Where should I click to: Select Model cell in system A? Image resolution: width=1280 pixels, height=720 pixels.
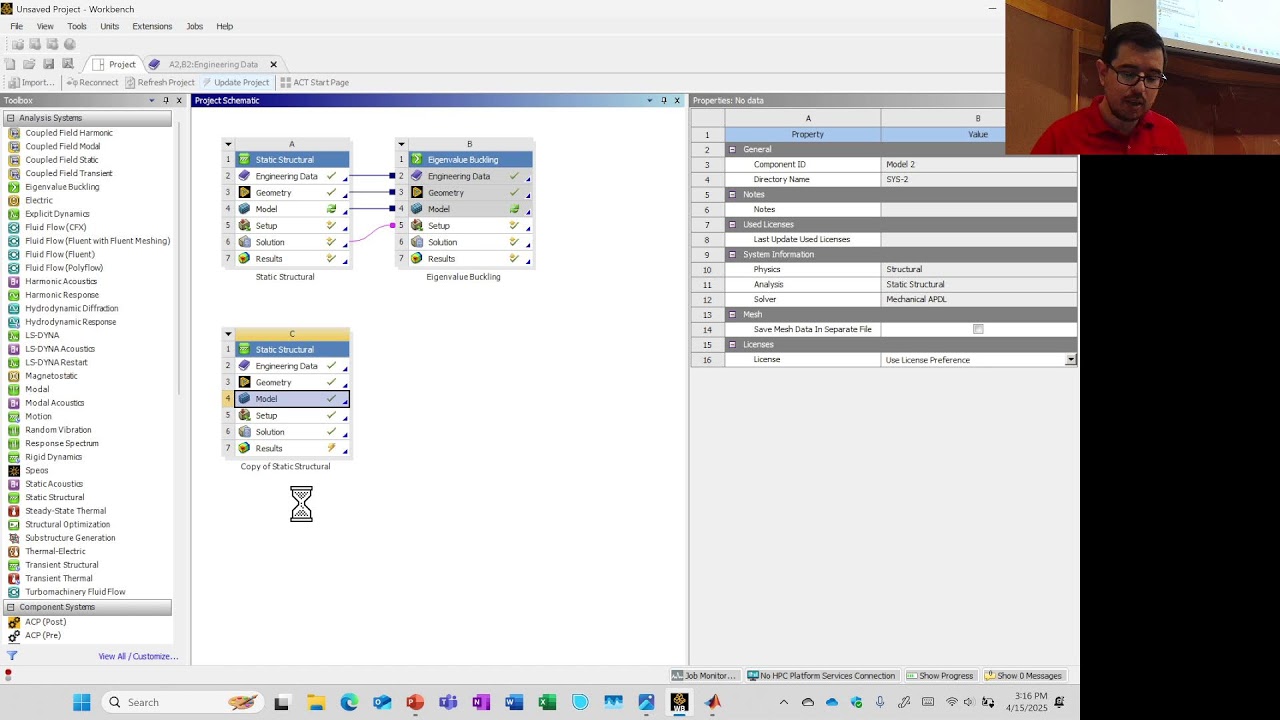[292, 209]
